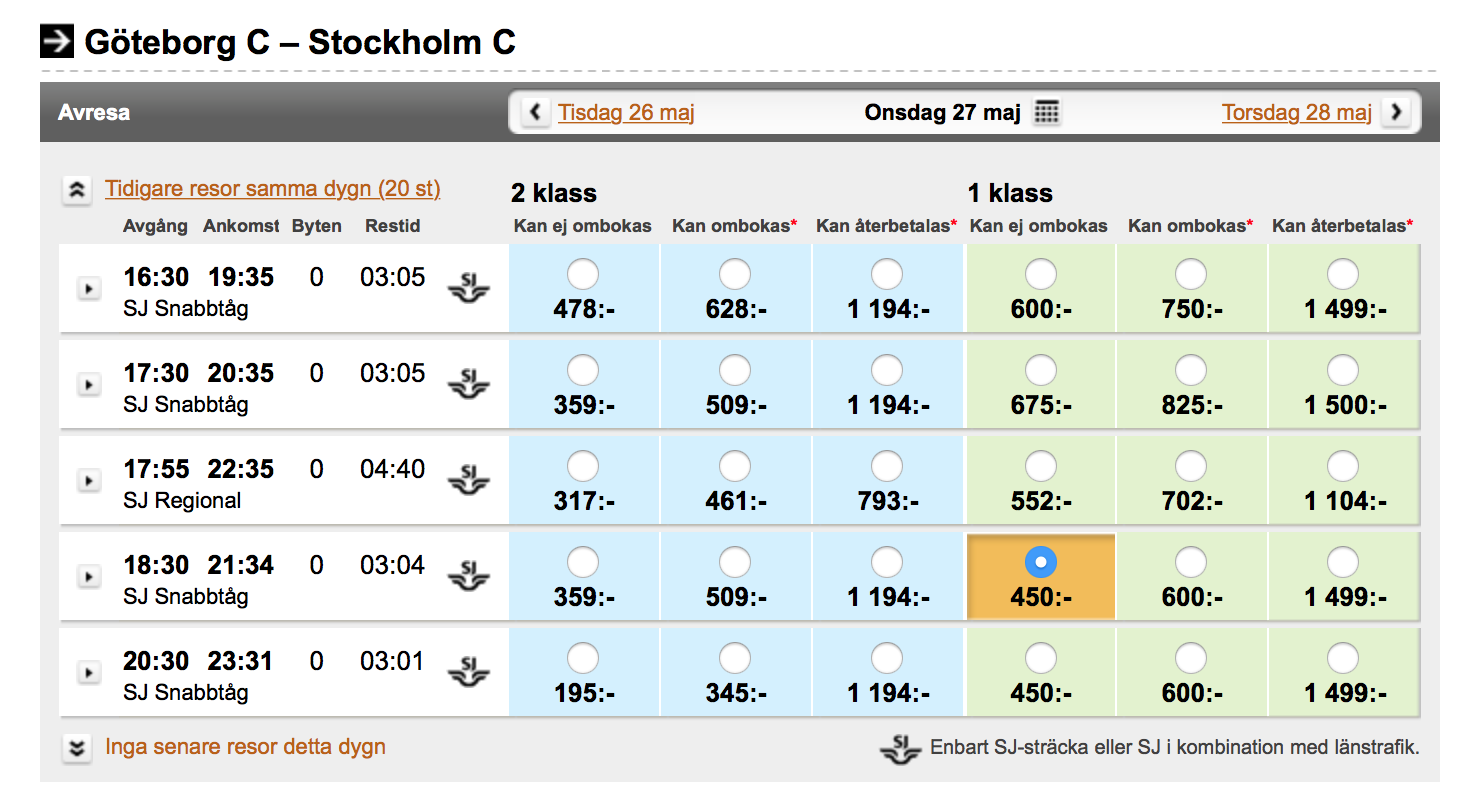Switch to Tisdag 26 maj
This screenshot has height=810, width=1464.
tap(626, 112)
